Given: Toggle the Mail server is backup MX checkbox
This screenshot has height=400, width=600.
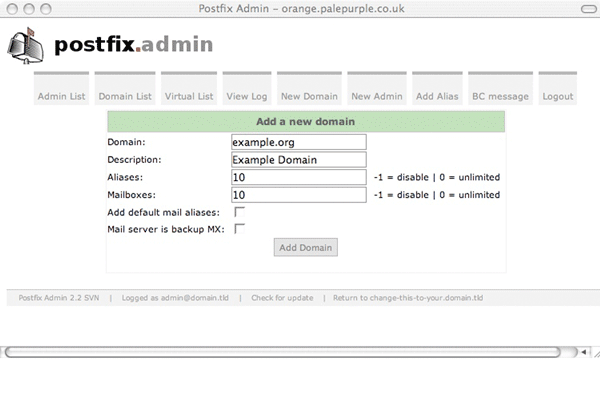Looking at the screenshot, I should pyautogui.click(x=240, y=229).
